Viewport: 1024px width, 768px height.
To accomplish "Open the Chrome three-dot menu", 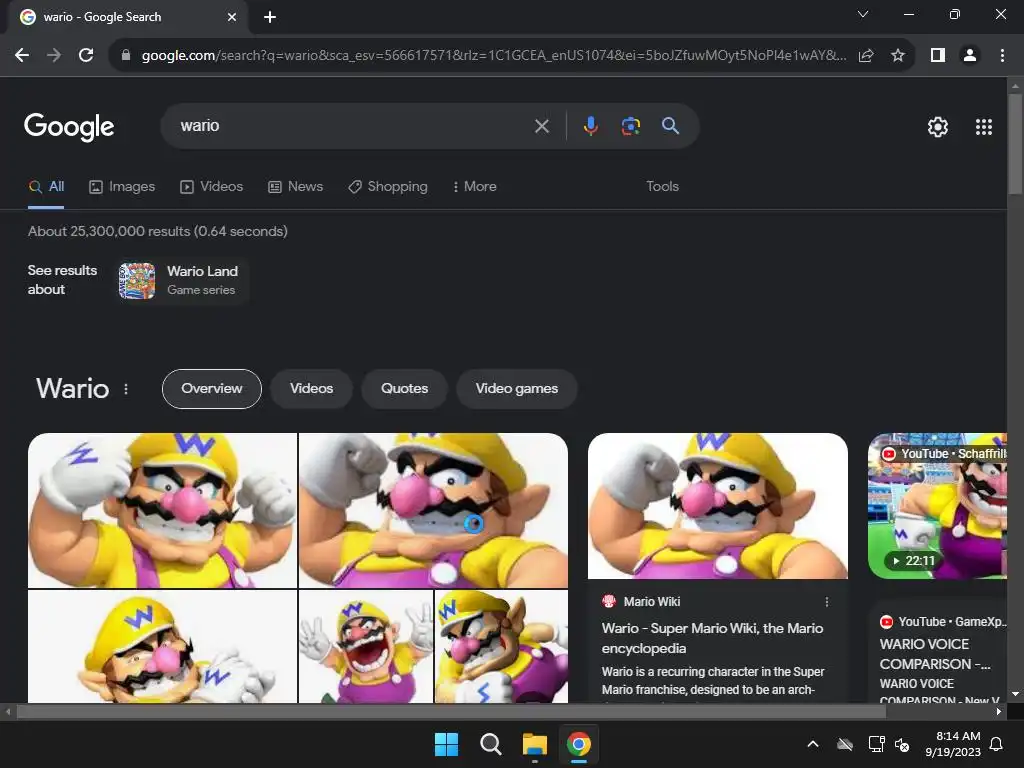I will click(x=1002, y=56).
